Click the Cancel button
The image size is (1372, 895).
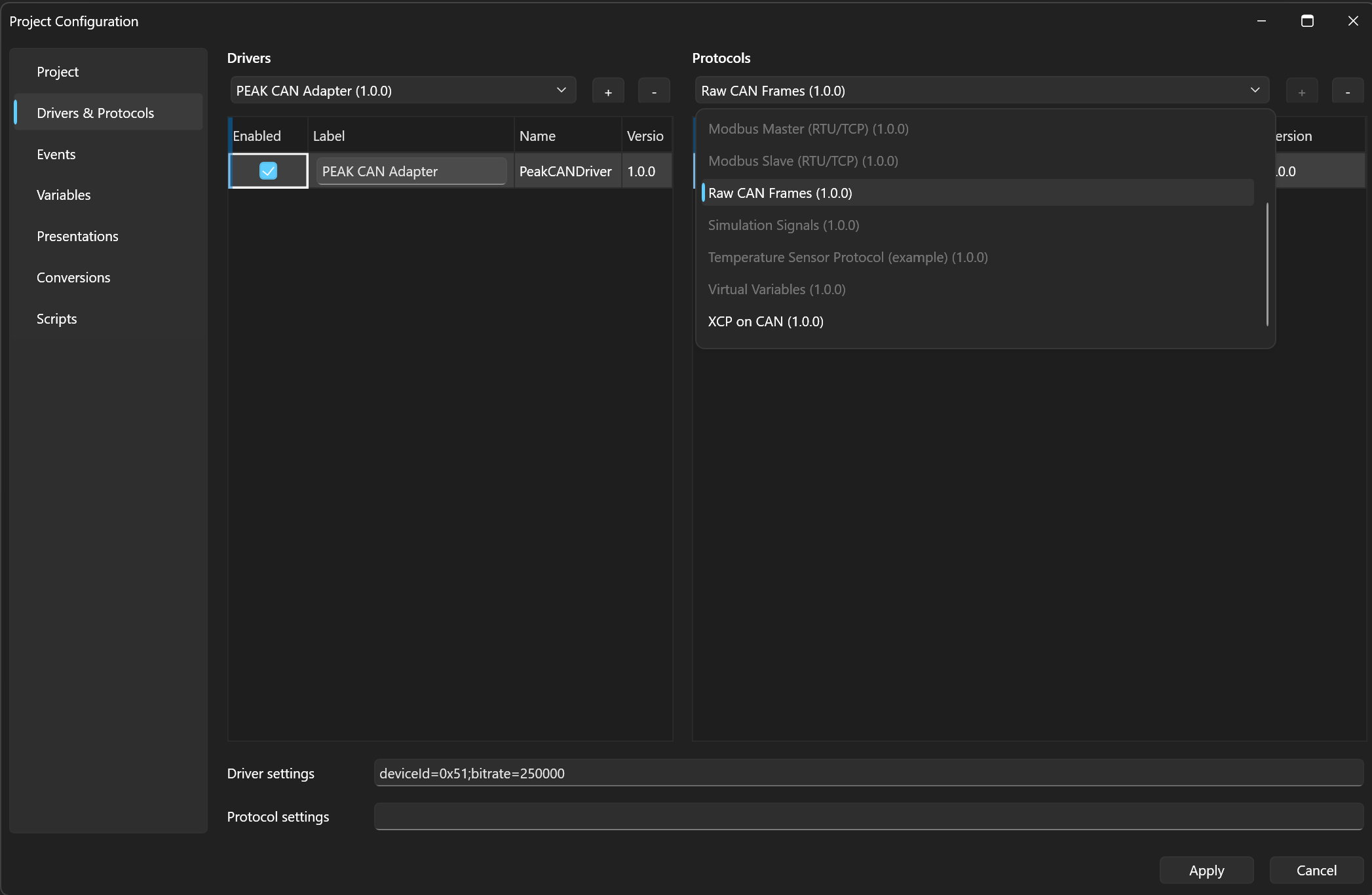click(1316, 870)
